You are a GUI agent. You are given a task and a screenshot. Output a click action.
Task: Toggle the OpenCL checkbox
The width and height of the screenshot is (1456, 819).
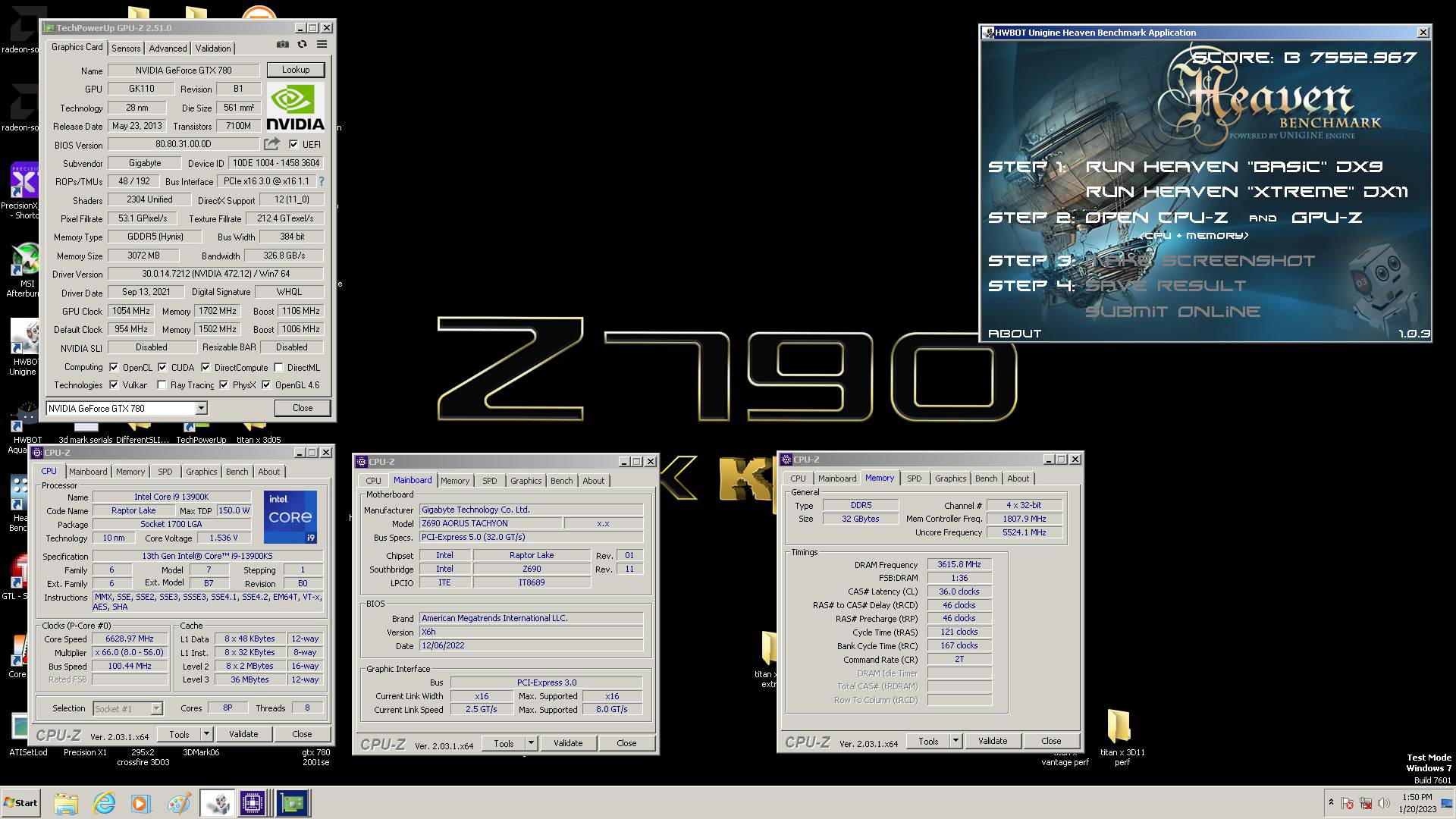114,367
